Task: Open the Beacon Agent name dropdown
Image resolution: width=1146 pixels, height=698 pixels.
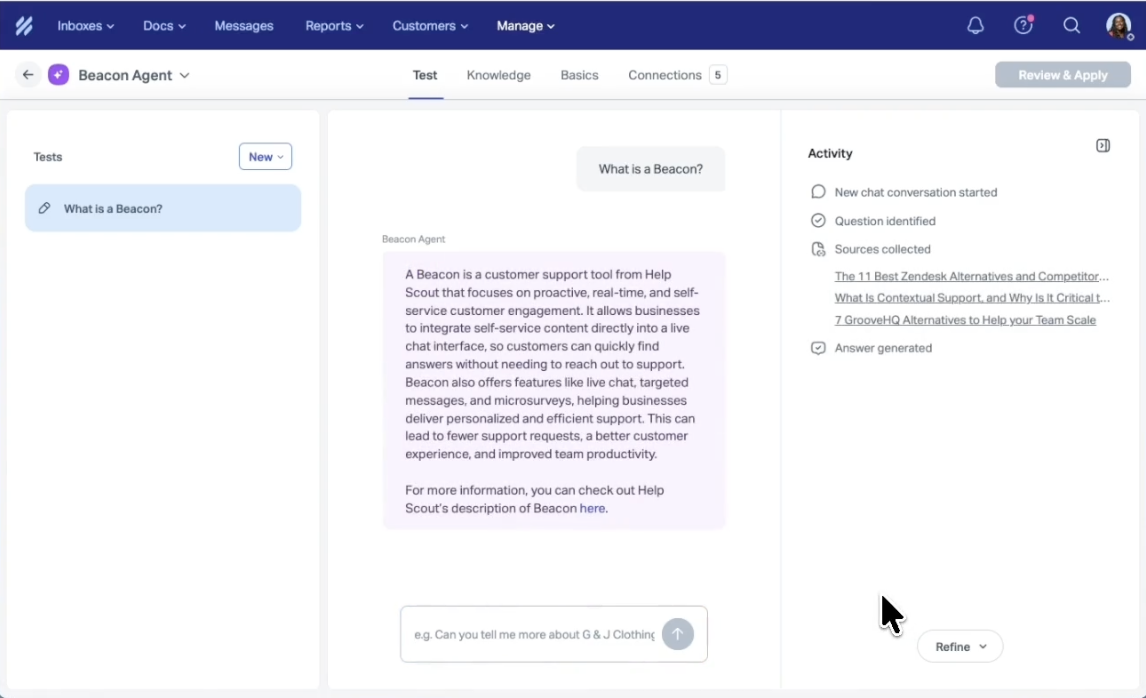Action: [x=134, y=75]
